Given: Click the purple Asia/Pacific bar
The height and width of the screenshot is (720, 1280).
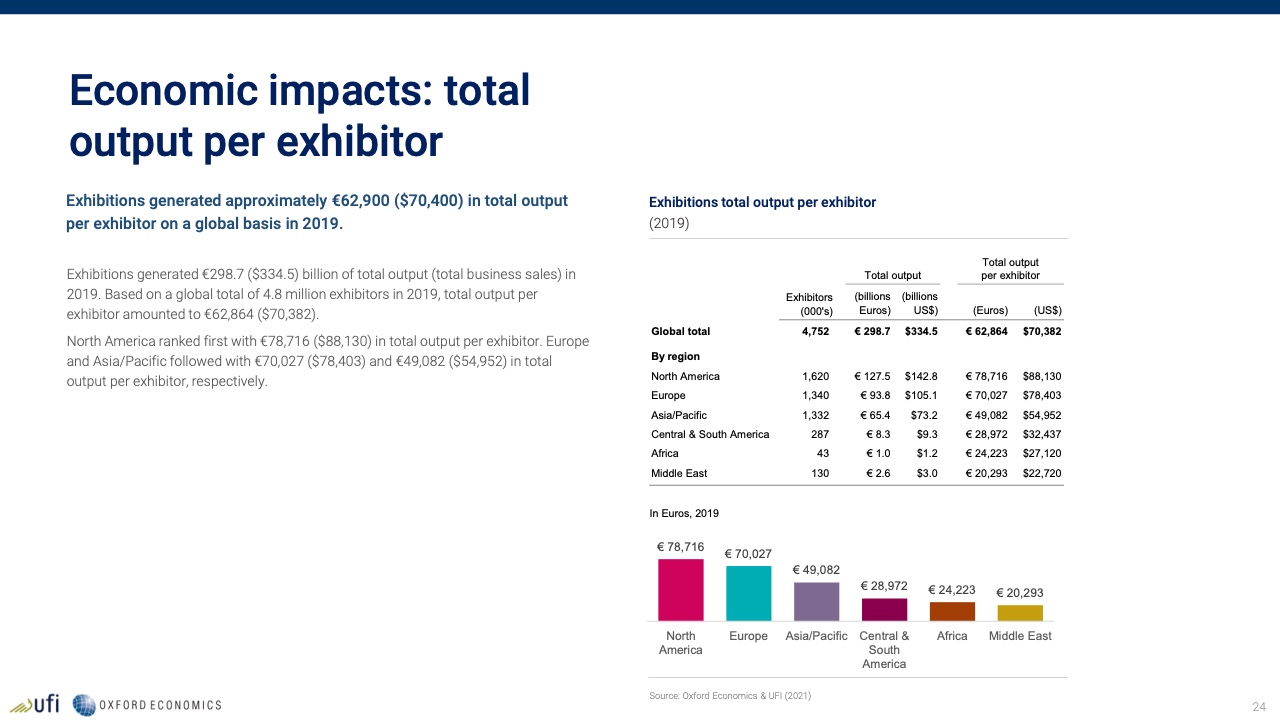Looking at the screenshot, I should (x=816, y=601).
